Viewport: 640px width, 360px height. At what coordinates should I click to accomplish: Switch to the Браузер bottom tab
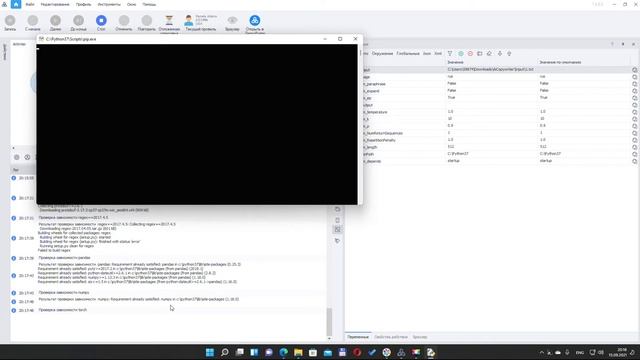click(x=420, y=337)
